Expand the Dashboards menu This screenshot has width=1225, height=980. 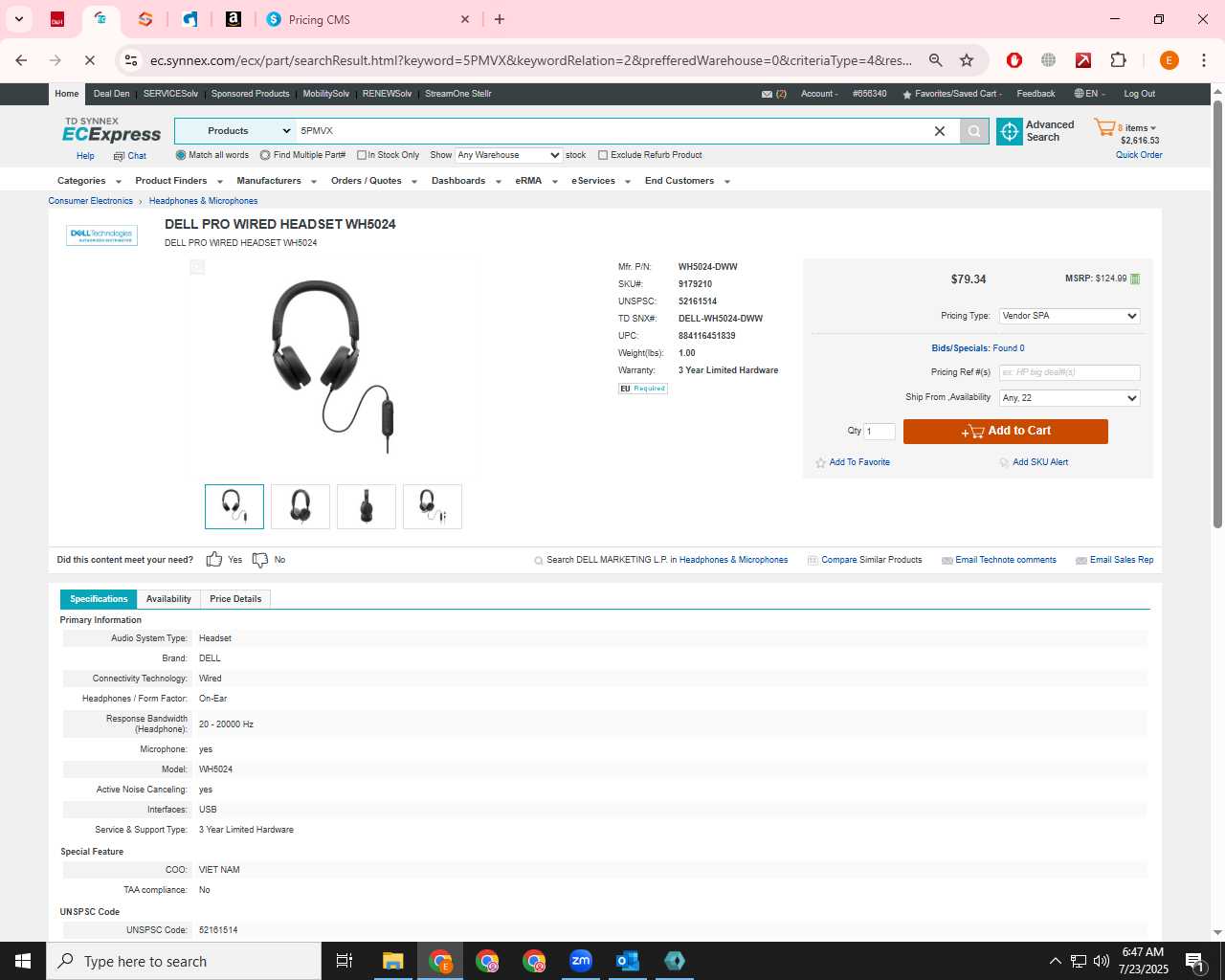point(466,181)
